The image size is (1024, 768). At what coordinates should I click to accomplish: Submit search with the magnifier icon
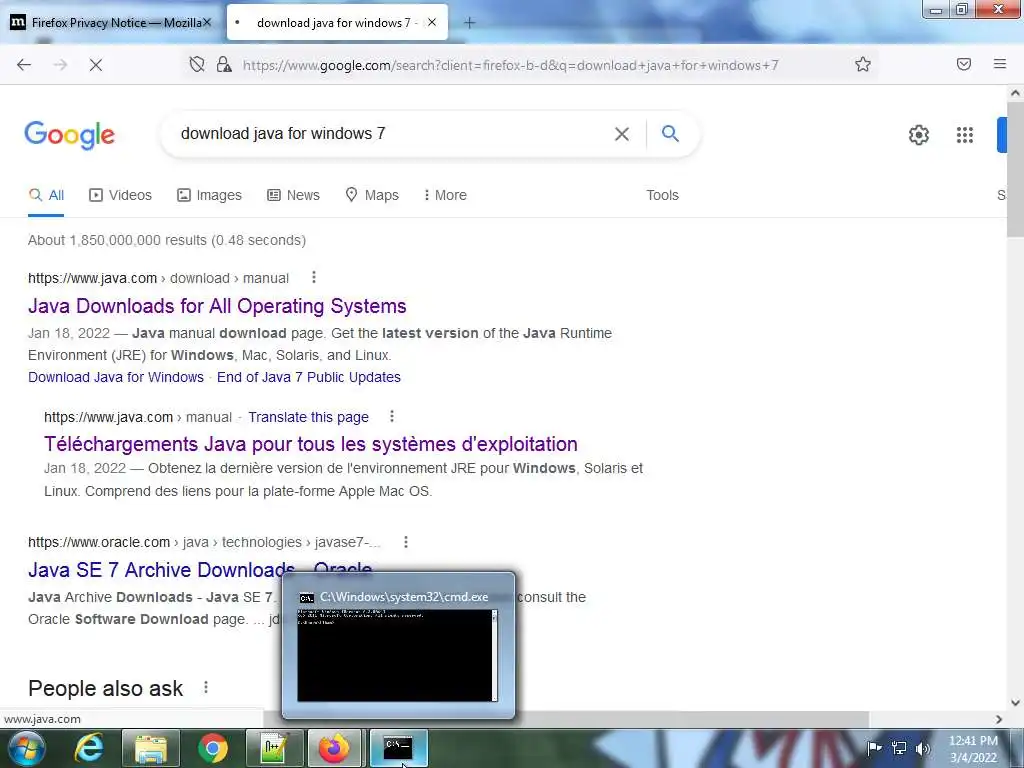coord(670,134)
